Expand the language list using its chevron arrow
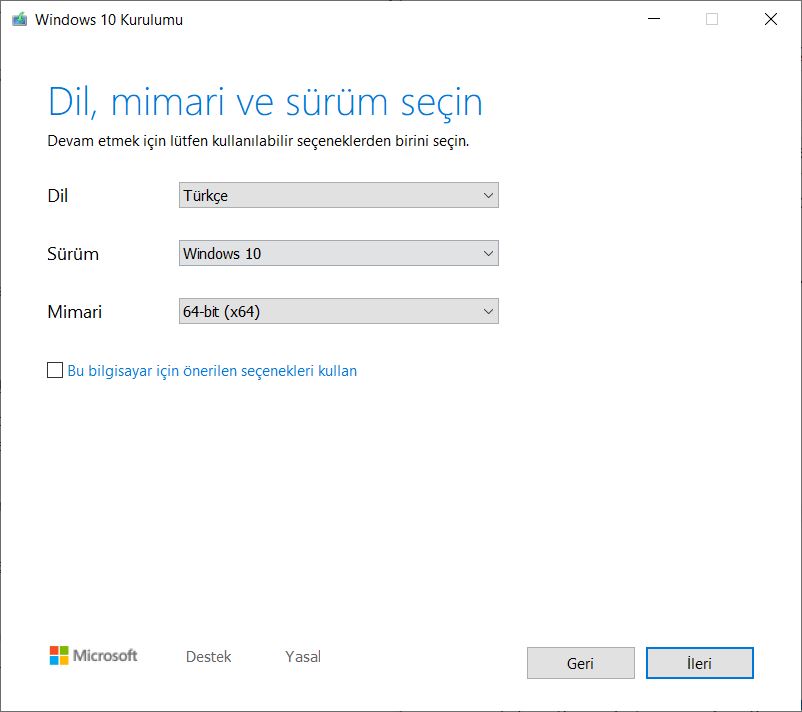Image resolution: width=802 pixels, height=712 pixels. pyautogui.click(x=488, y=196)
